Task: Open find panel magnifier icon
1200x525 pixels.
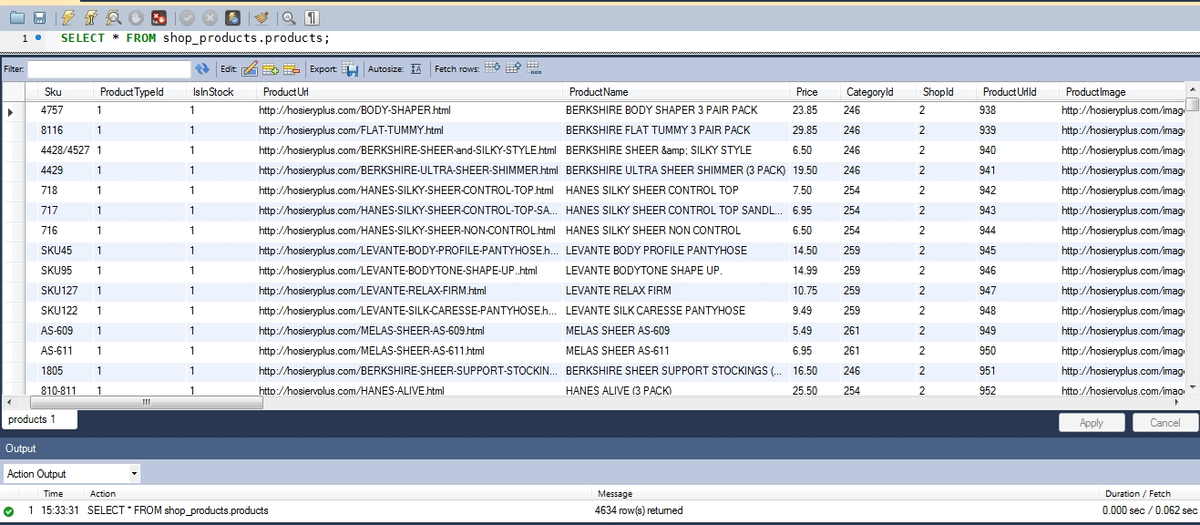Action: (x=289, y=18)
